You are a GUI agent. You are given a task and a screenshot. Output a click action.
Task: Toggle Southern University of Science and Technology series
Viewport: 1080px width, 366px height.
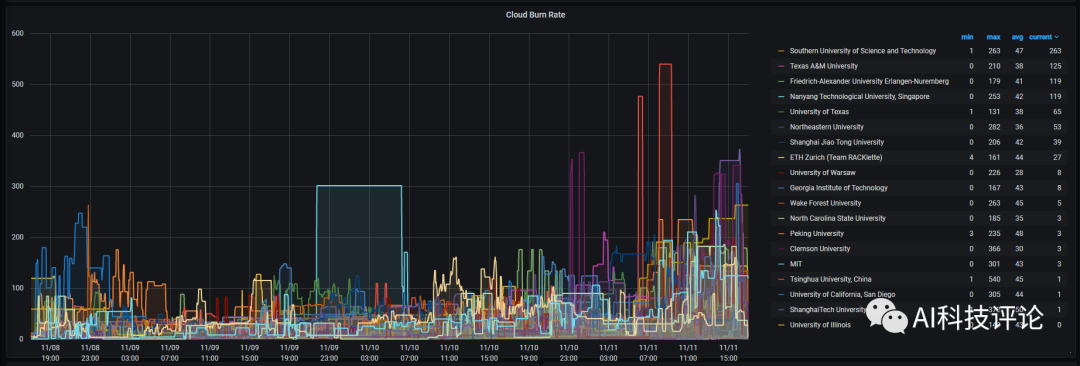pyautogui.click(x=862, y=51)
